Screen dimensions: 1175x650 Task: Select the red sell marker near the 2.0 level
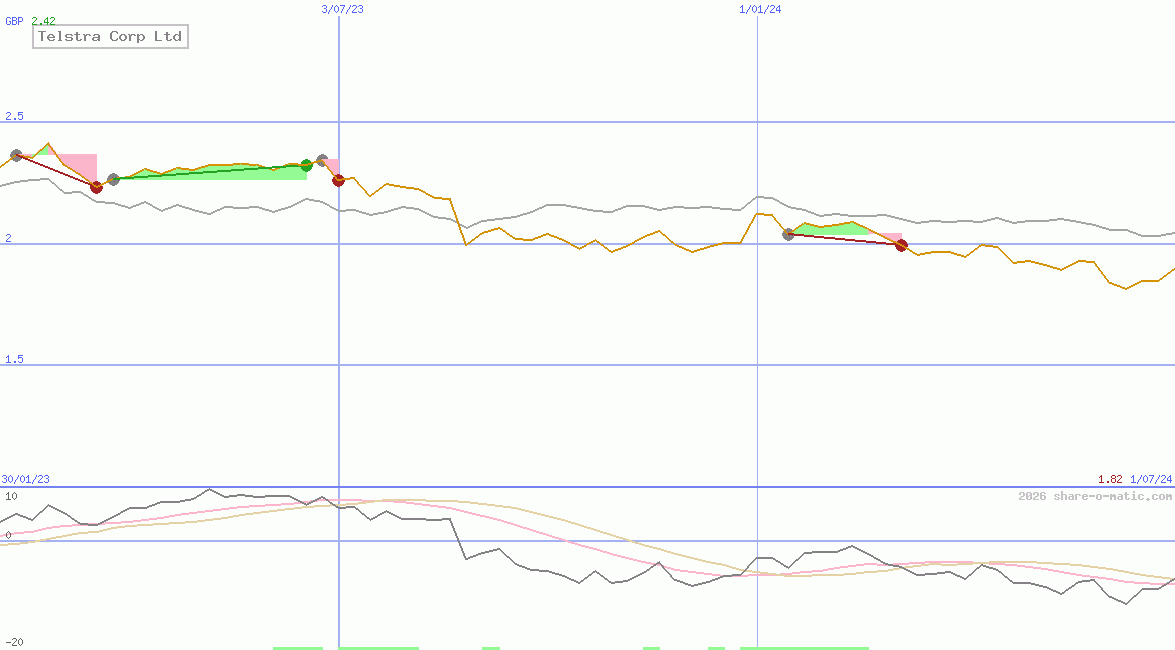[900, 245]
